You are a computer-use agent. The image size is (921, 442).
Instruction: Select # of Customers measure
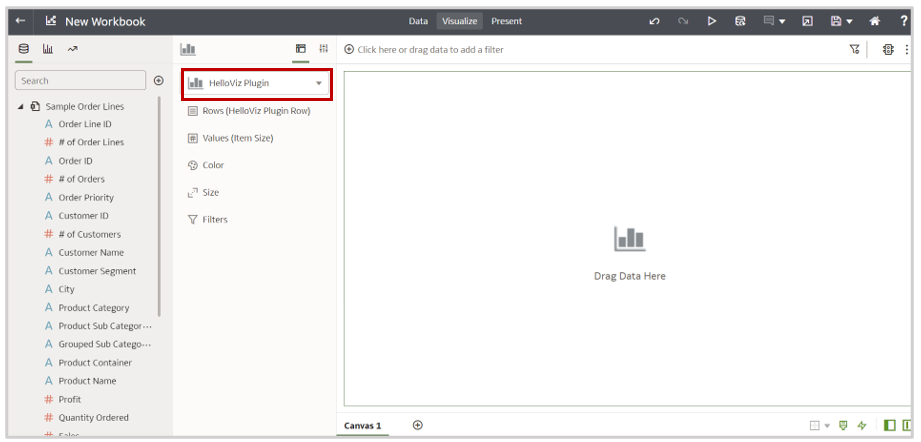pyautogui.click(x=89, y=234)
